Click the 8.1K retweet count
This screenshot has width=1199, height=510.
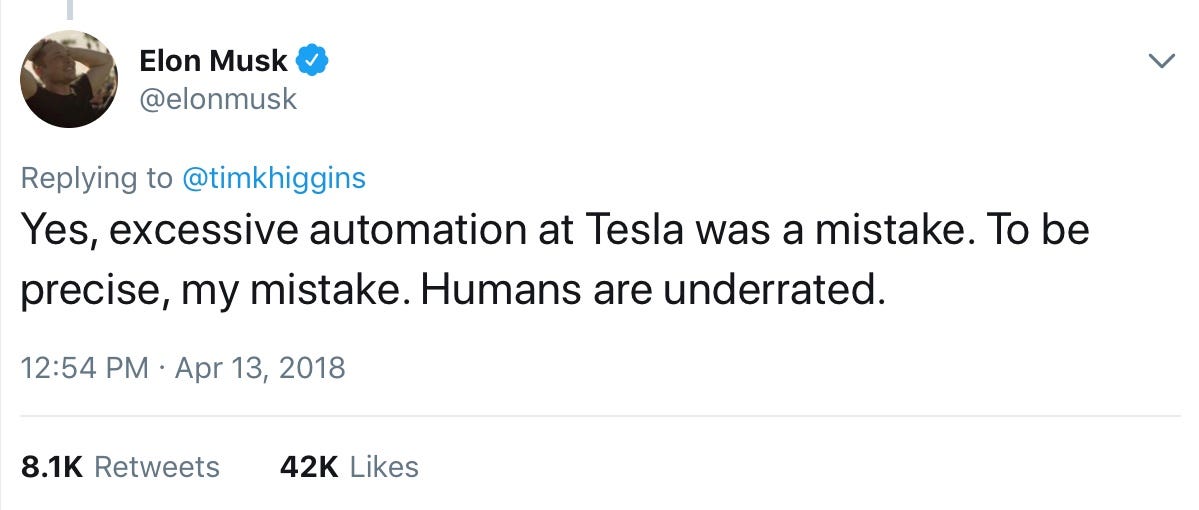tap(52, 467)
